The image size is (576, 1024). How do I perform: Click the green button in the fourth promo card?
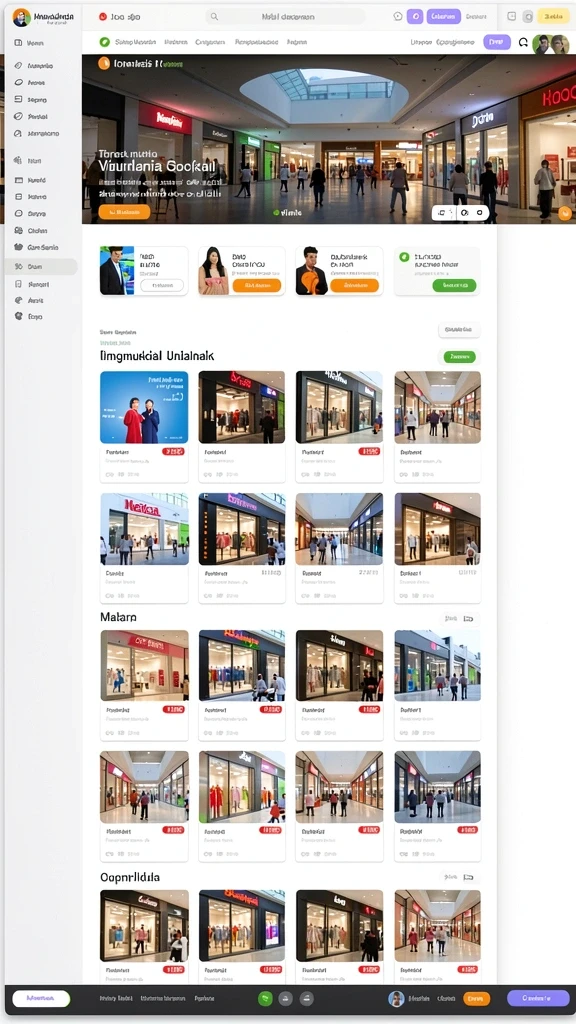[x=455, y=285]
